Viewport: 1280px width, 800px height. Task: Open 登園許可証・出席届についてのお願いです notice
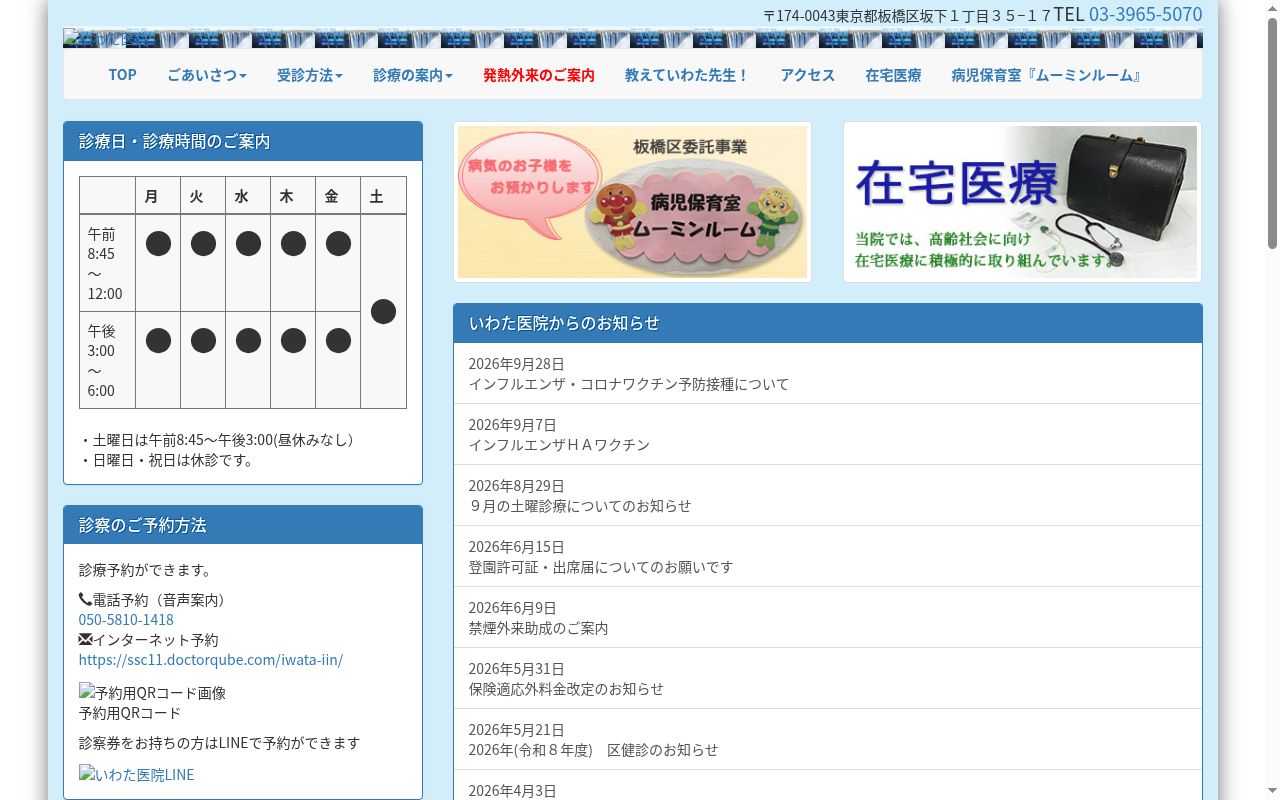[x=828, y=557]
